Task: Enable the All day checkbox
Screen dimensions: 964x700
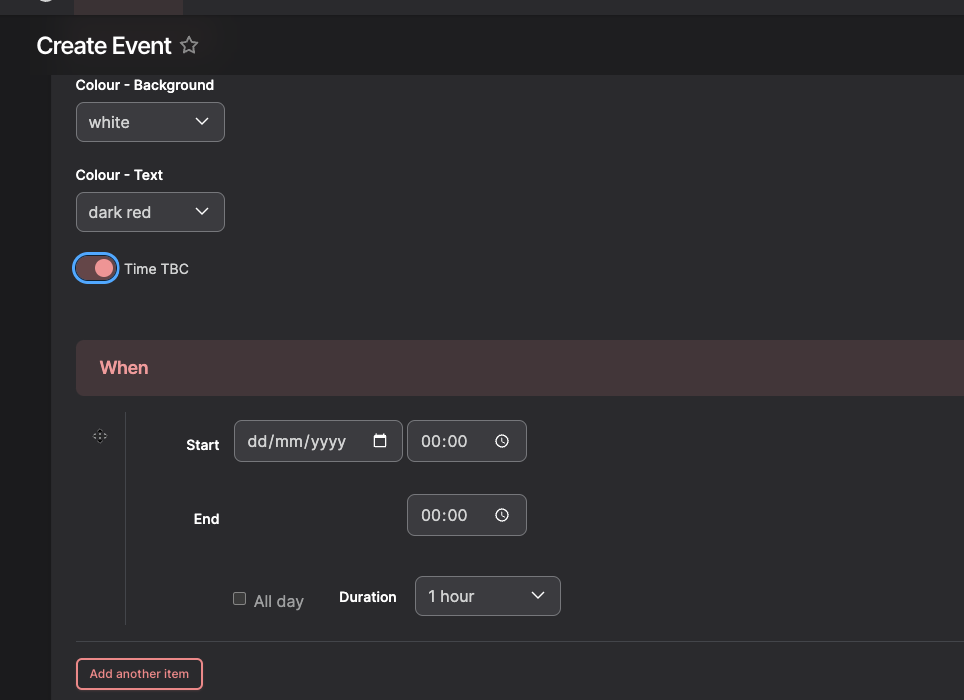Action: [x=240, y=598]
